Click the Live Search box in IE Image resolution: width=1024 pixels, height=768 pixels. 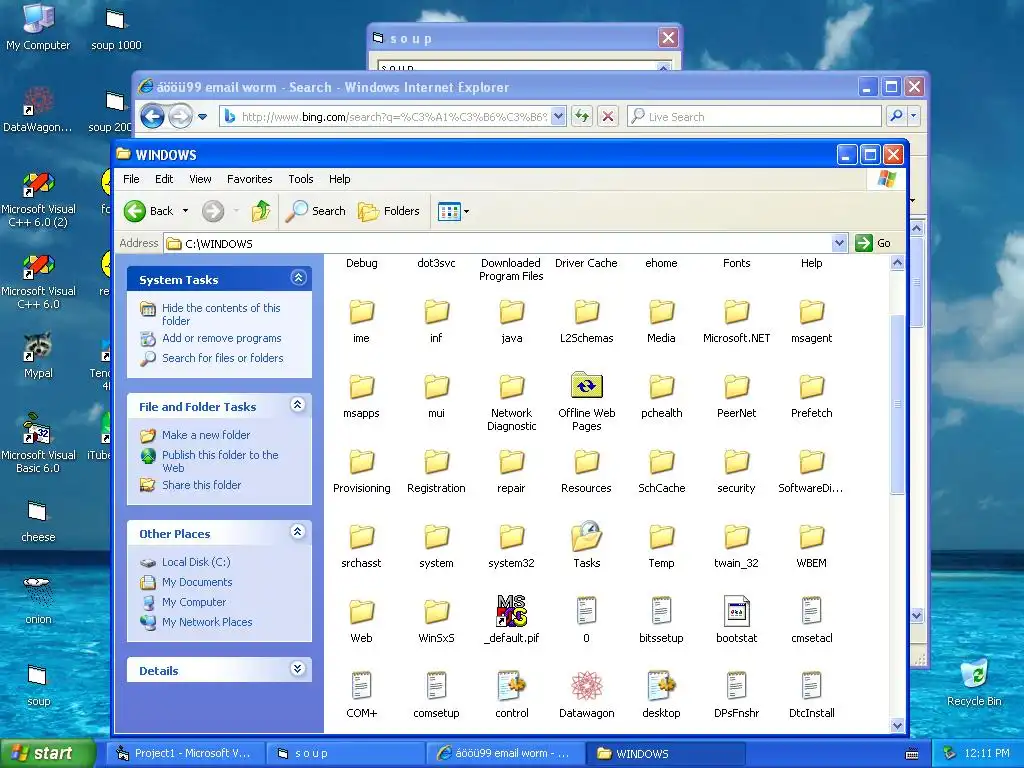[x=754, y=116]
